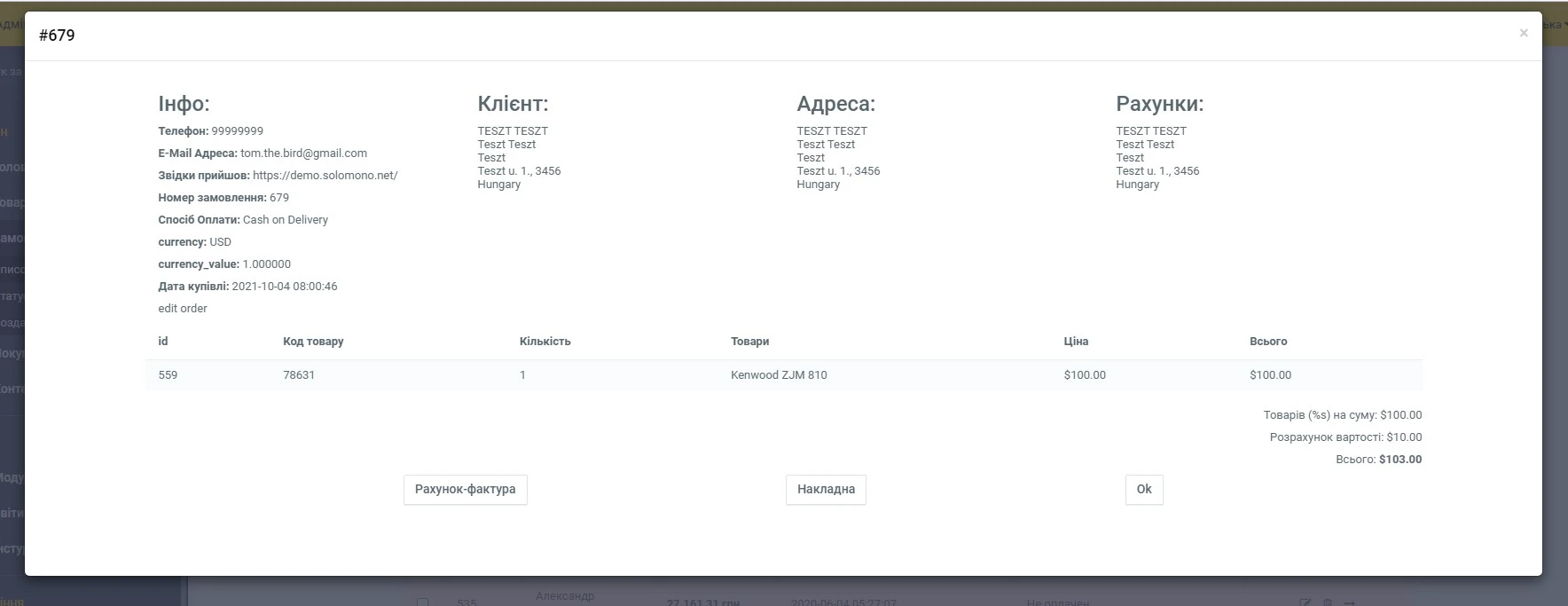Close the order #679 dialog
The width and height of the screenshot is (1568, 606).
tap(1523, 34)
